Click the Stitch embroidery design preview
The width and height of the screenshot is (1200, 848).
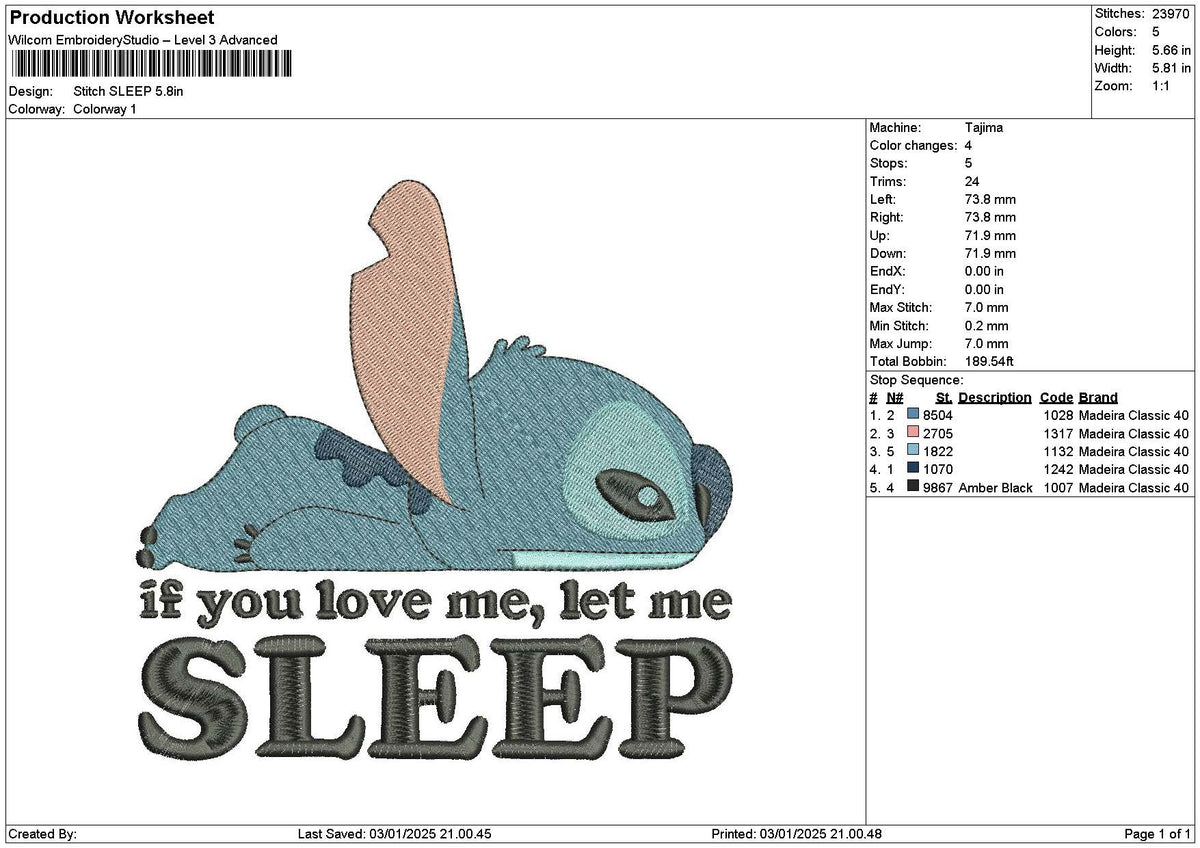437,471
